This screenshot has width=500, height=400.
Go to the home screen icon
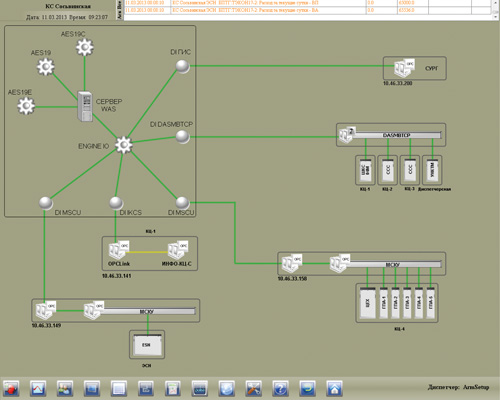(334, 388)
